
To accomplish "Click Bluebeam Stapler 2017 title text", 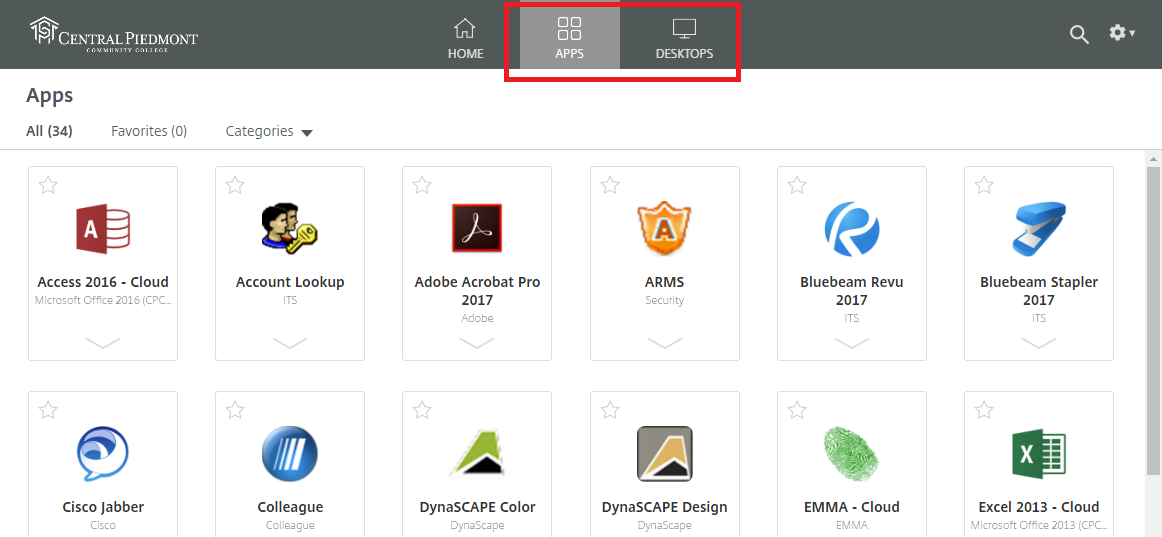I will tap(1039, 291).
